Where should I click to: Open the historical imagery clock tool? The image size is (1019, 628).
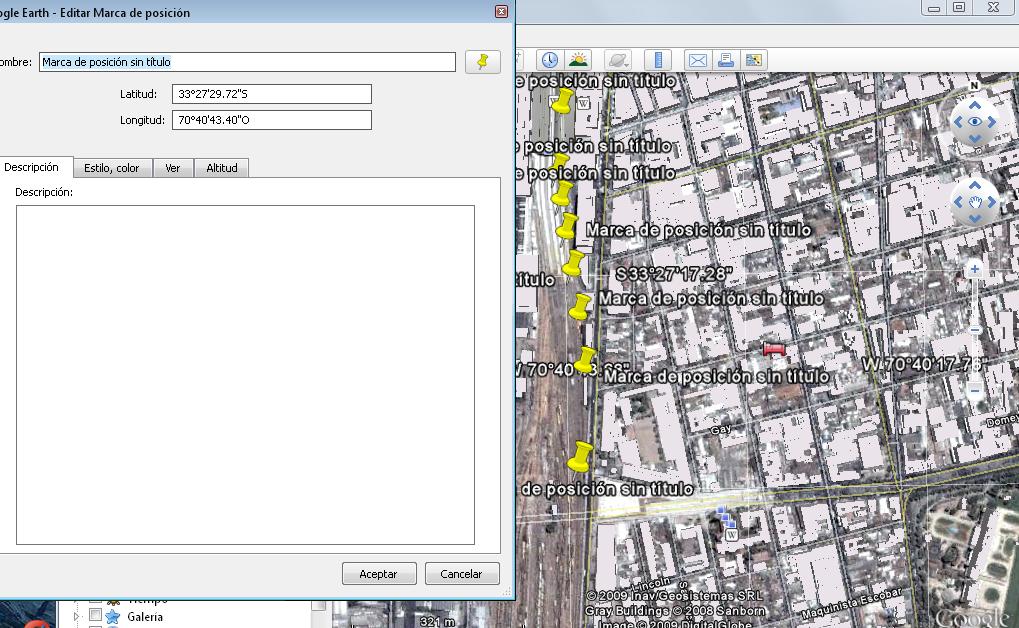click(549, 60)
